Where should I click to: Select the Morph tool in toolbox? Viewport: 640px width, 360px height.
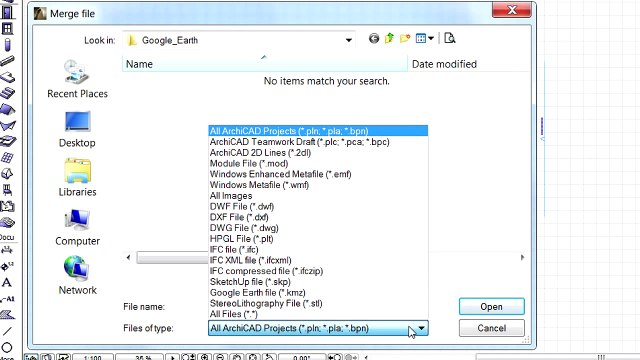[x=7, y=174]
